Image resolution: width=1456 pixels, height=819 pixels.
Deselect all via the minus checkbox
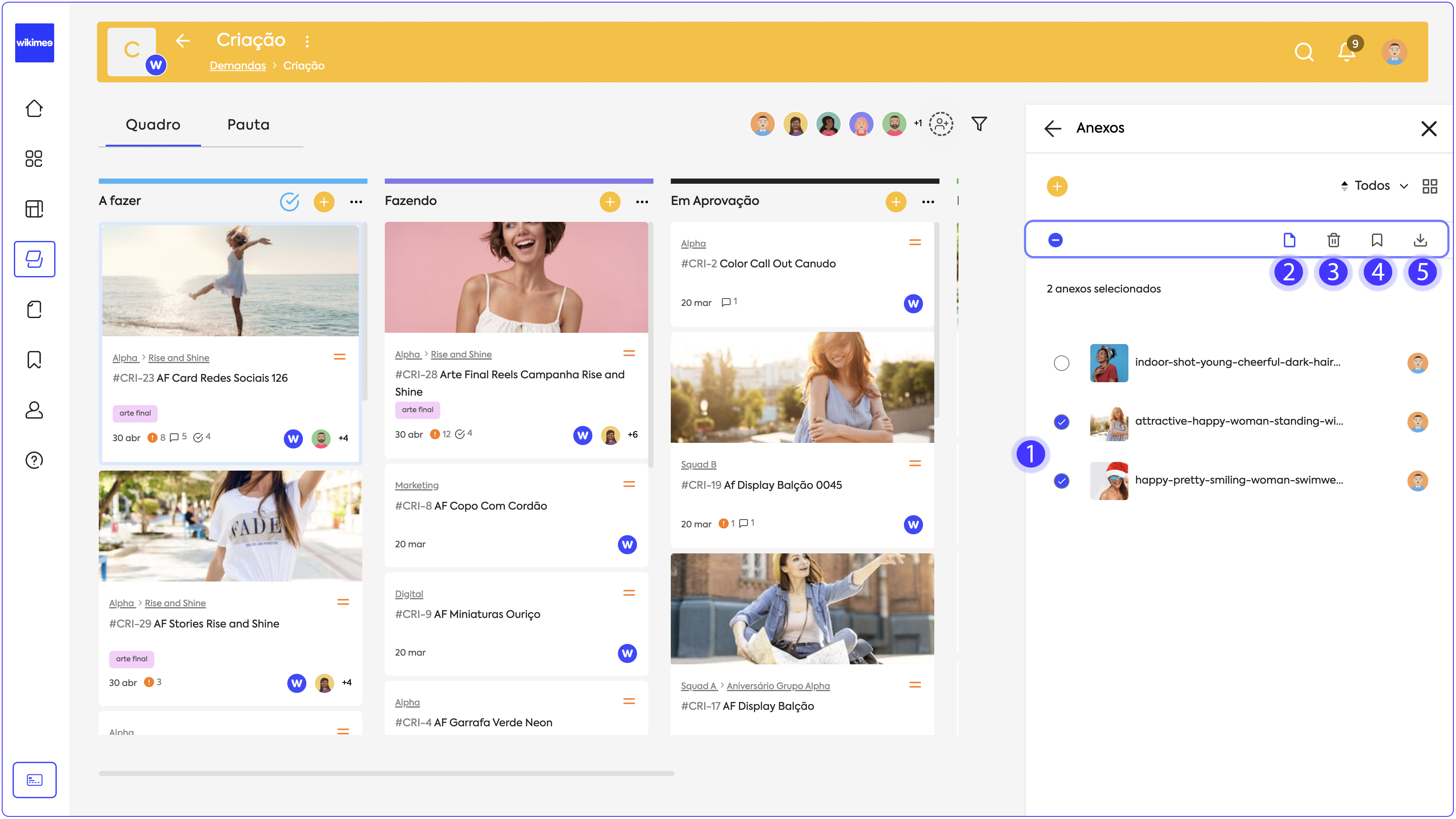click(x=1055, y=240)
